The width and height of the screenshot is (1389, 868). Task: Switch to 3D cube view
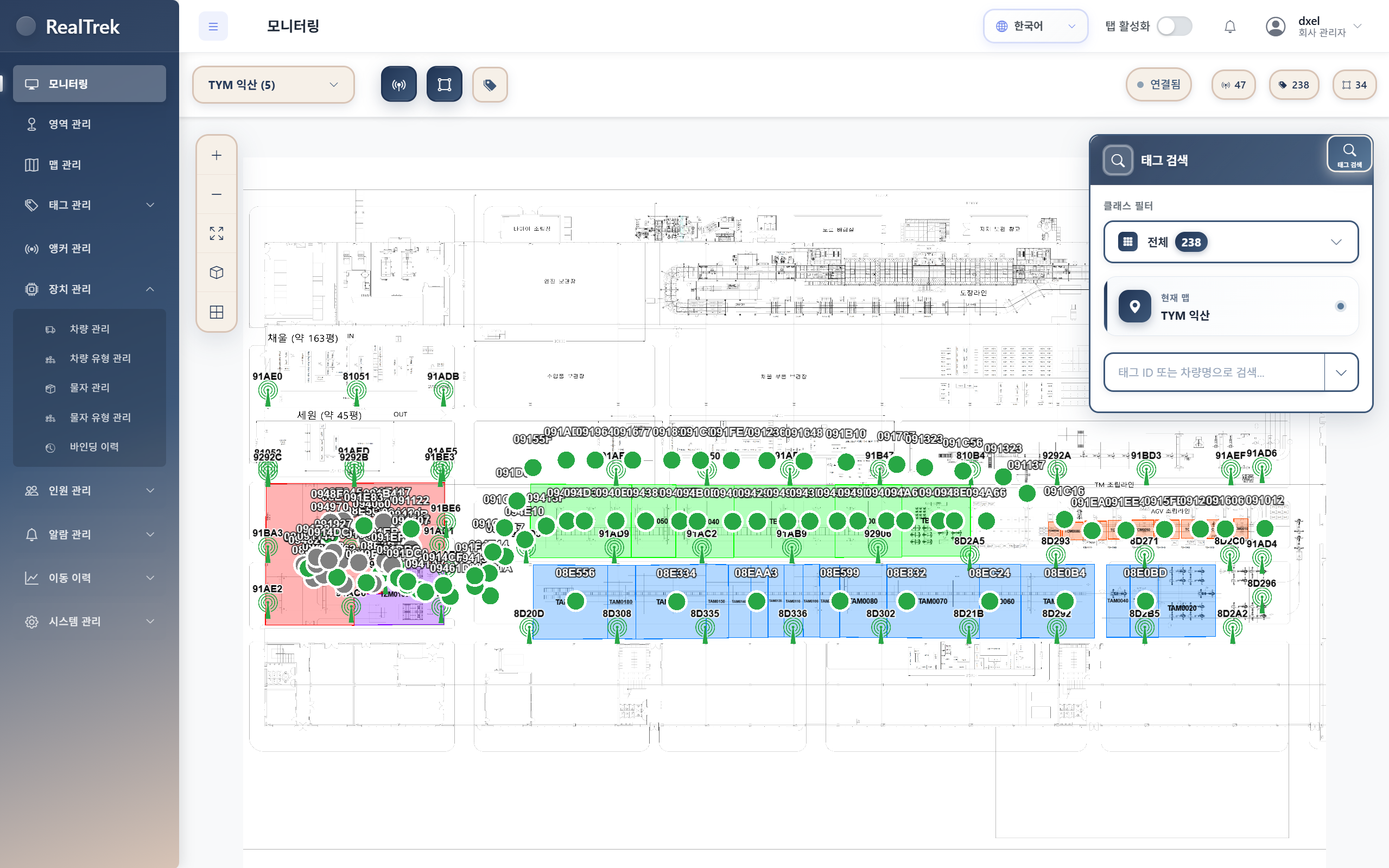click(217, 273)
